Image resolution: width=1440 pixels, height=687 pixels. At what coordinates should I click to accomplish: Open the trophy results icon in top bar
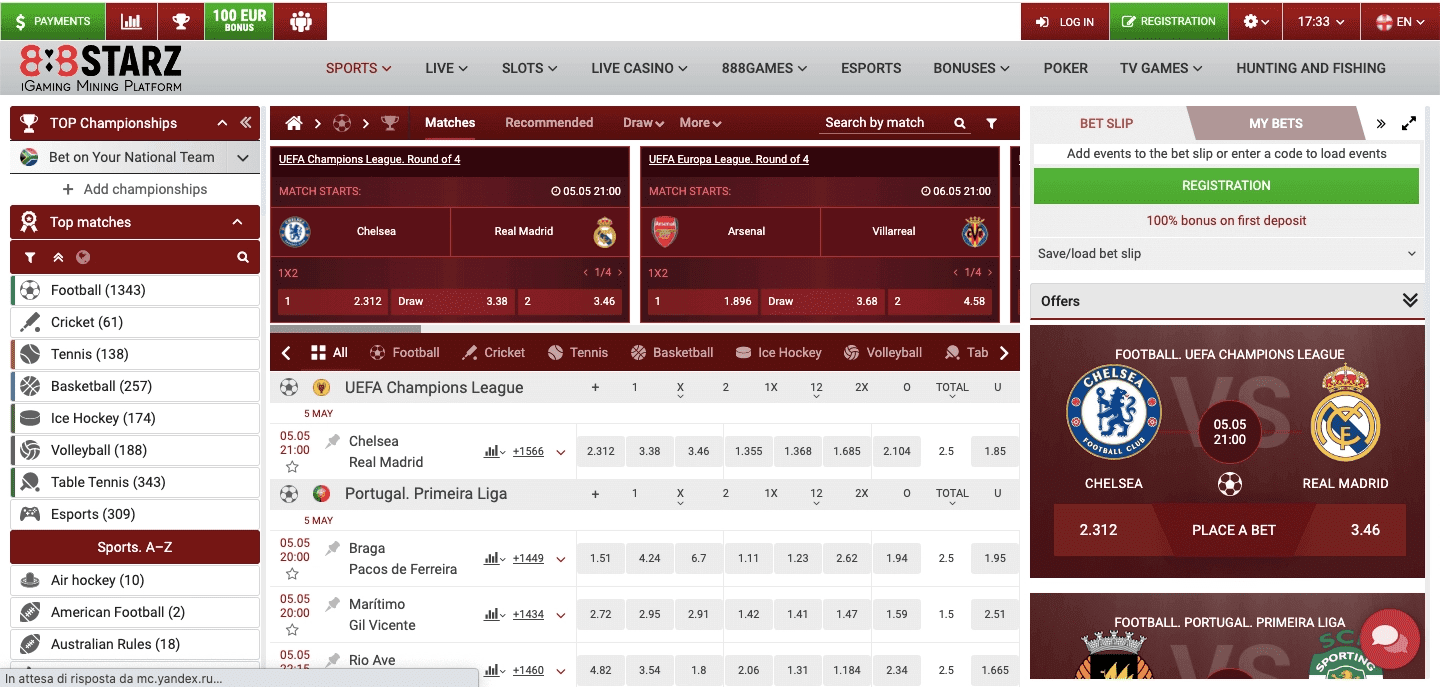[x=181, y=21]
